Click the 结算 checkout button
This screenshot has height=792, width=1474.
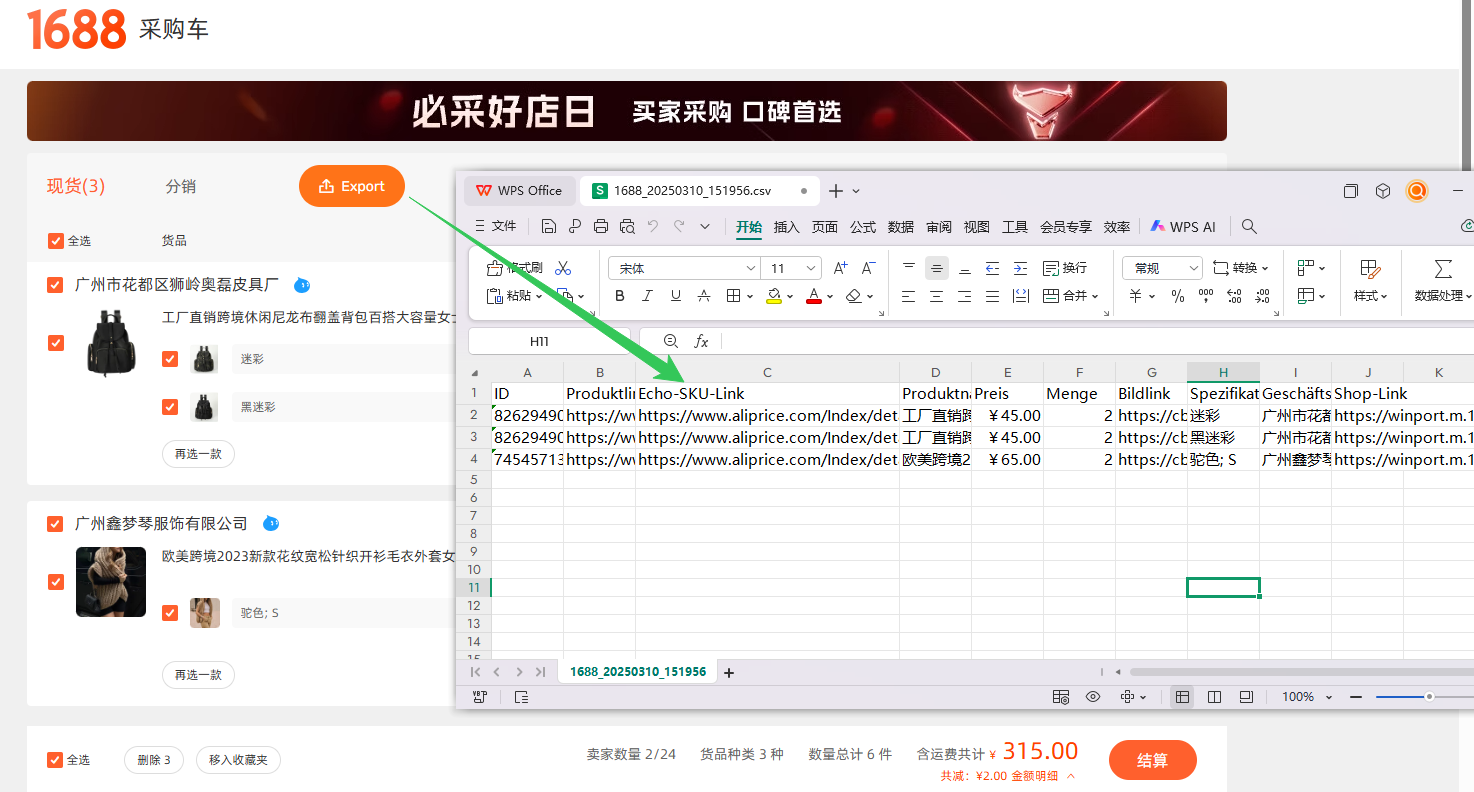pos(1153,760)
